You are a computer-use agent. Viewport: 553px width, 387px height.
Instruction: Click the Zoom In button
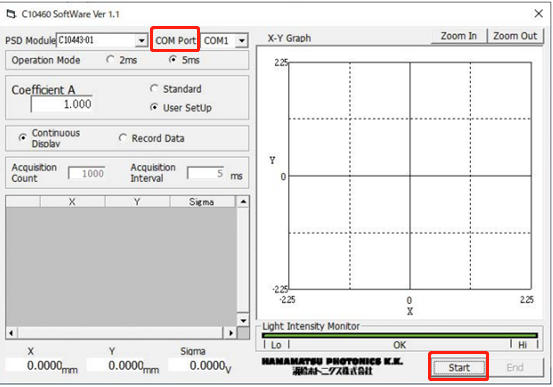(x=459, y=36)
